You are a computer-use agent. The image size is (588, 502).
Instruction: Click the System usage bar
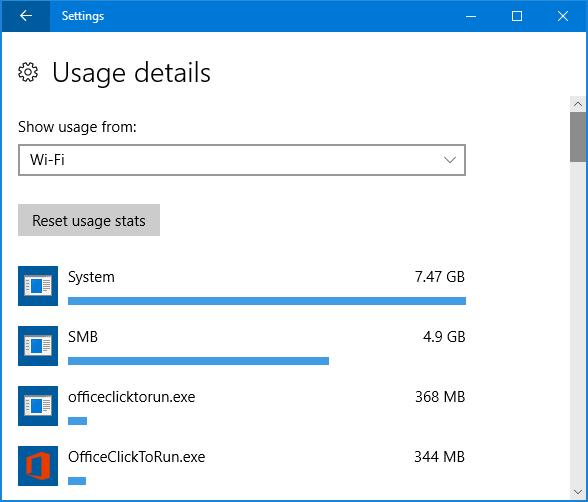[267, 301]
